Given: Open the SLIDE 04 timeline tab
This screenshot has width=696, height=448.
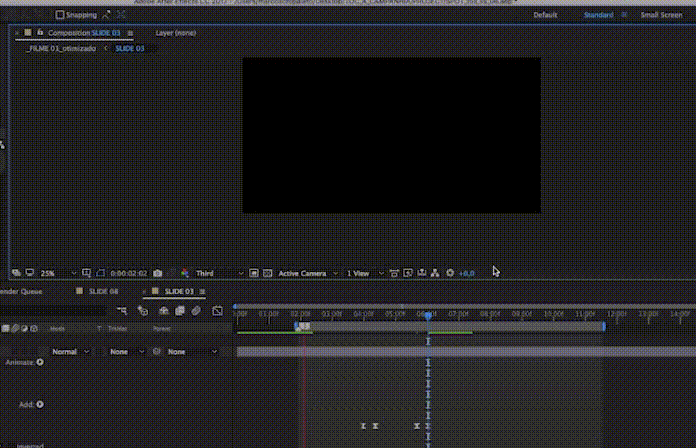Looking at the screenshot, I should pos(103,291).
